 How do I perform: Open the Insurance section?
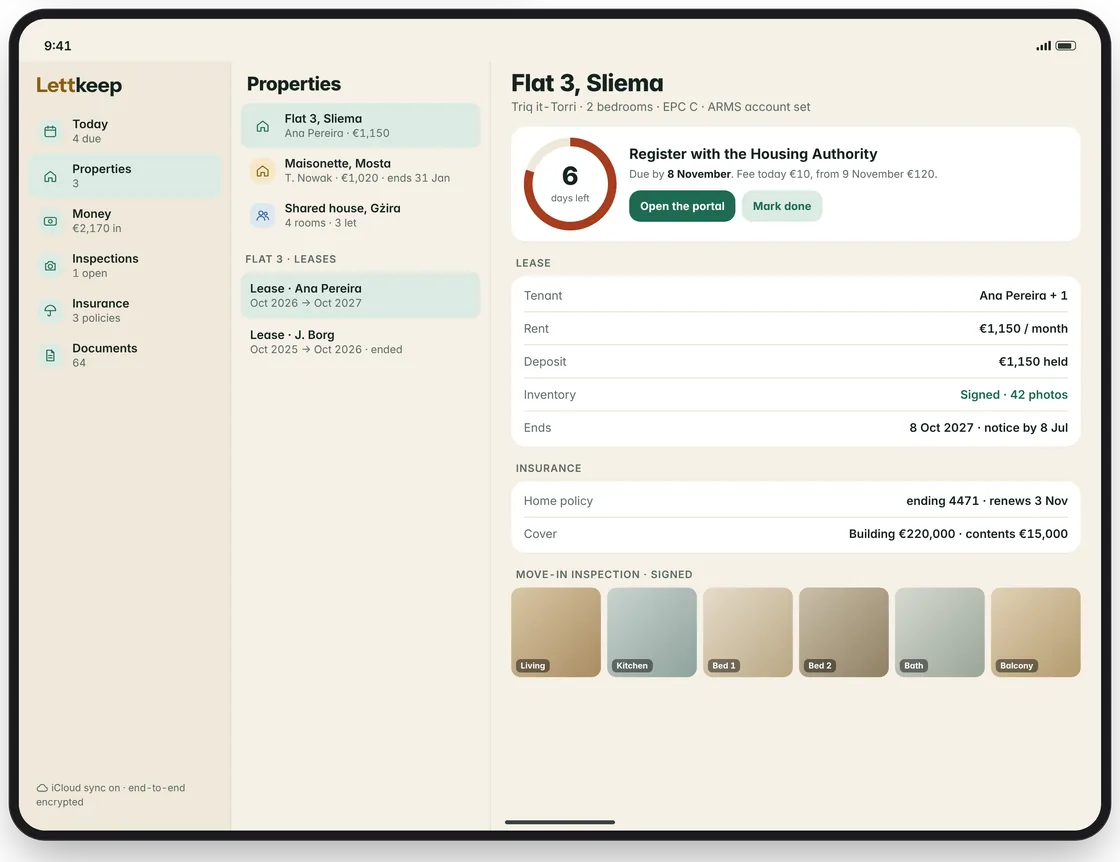(x=126, y=311)
